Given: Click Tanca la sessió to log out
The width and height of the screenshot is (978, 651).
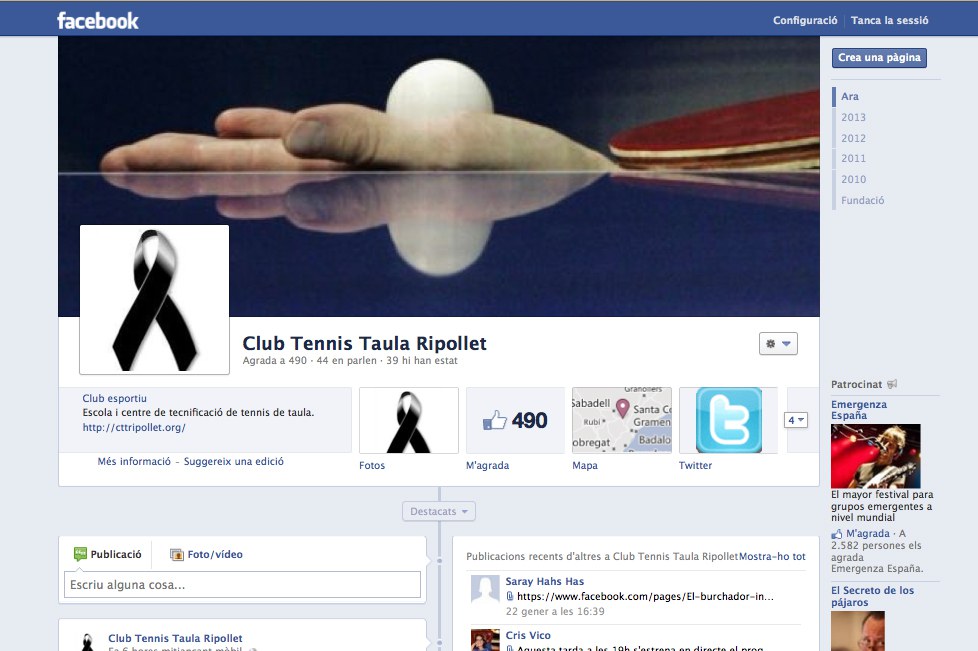Looking at the screenshot, I should click(890, 20).
